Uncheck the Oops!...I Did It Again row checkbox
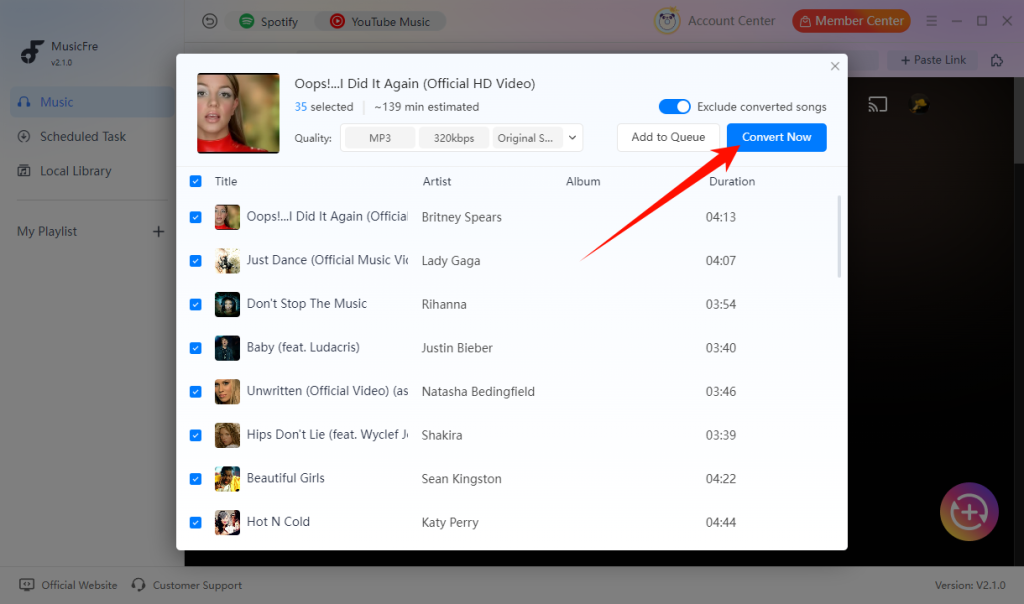This screenshot has width=1024, height=604. [195, 217]
